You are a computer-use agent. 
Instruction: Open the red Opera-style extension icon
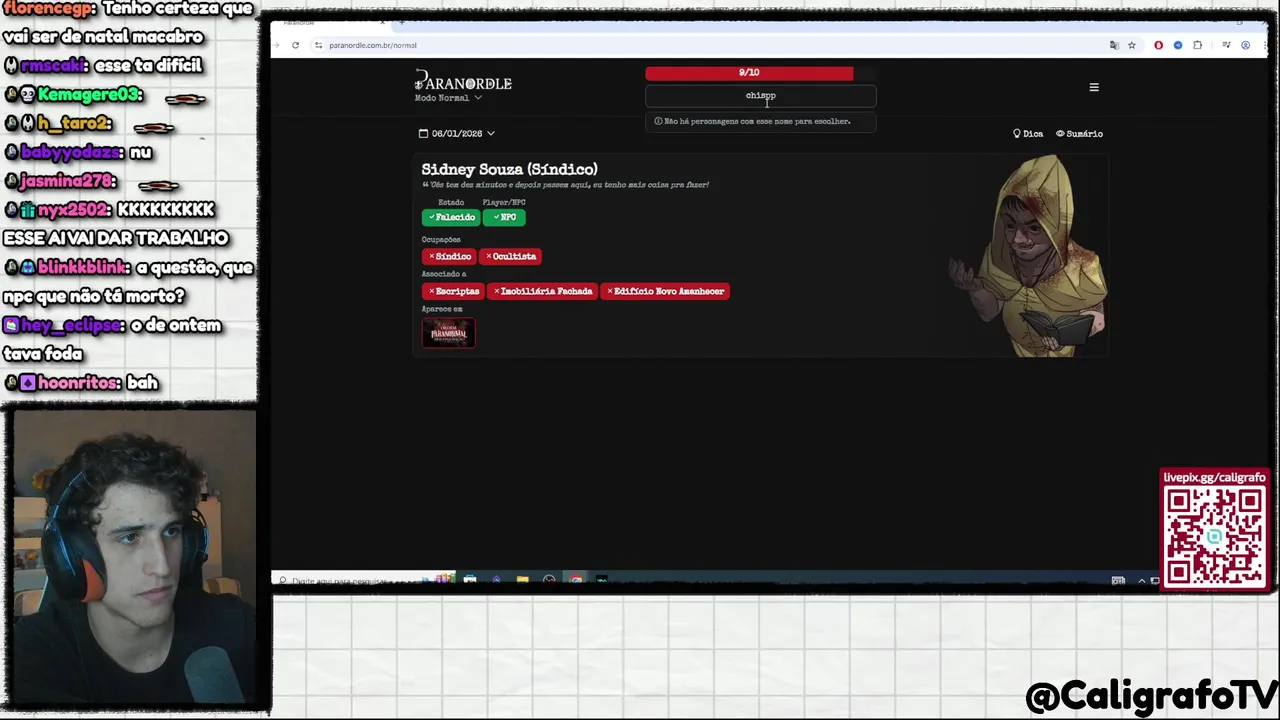pyautogui.click(x=1158, y=45)
